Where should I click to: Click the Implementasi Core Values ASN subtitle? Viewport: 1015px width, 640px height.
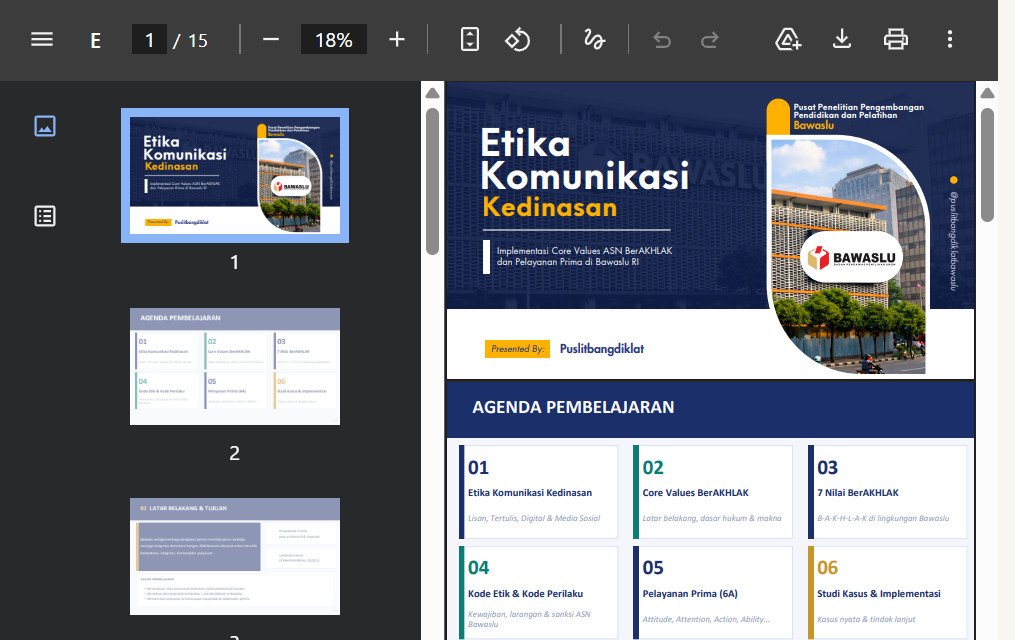click(x=585, y=256)
